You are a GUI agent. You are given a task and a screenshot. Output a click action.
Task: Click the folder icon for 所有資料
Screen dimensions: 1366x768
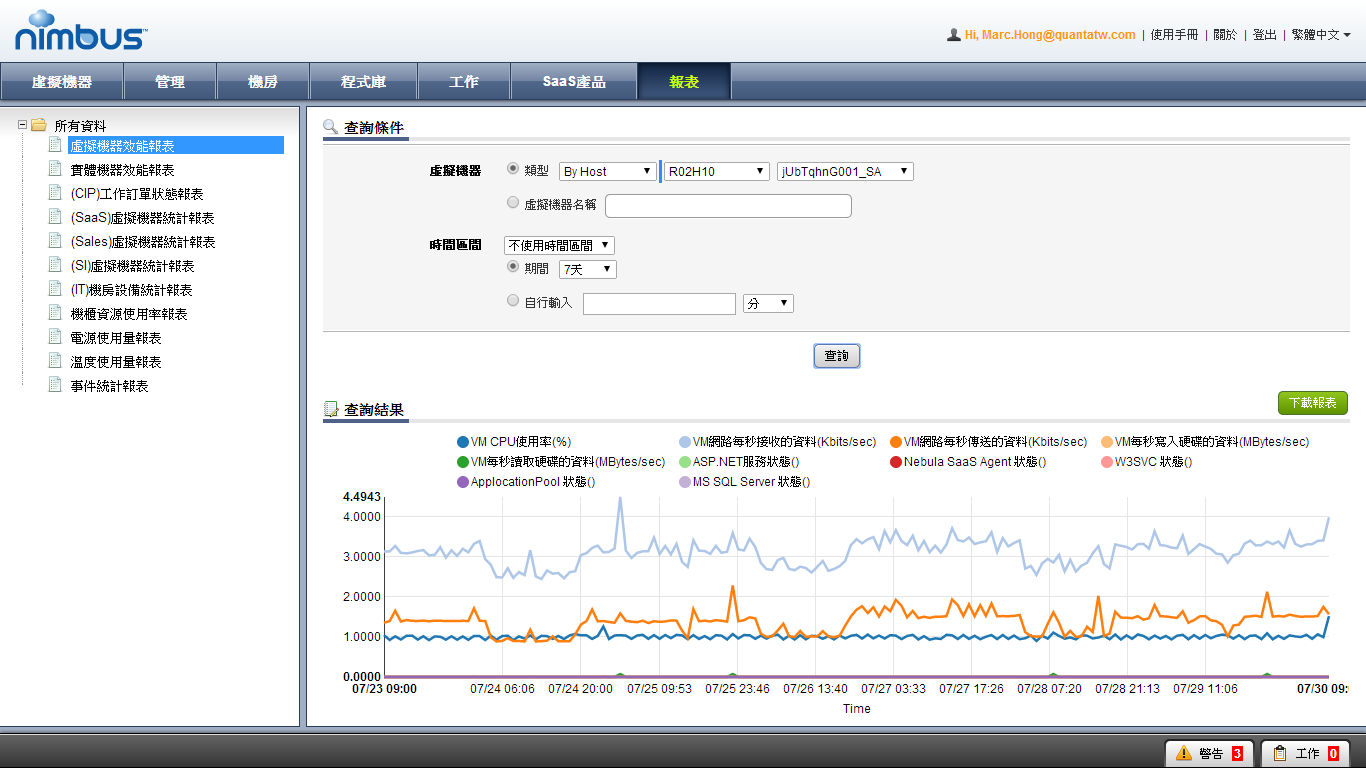pos(39,125)
